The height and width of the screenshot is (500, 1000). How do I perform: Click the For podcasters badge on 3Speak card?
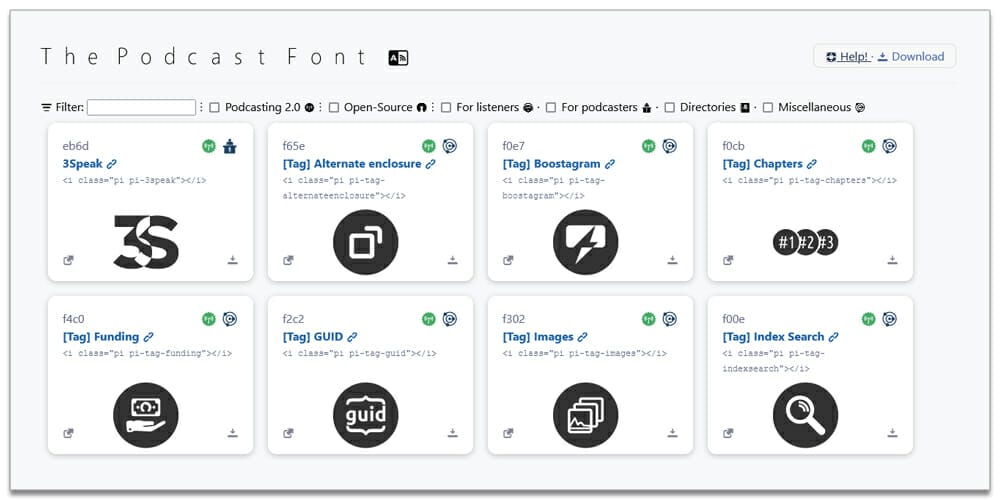(230, 147)
